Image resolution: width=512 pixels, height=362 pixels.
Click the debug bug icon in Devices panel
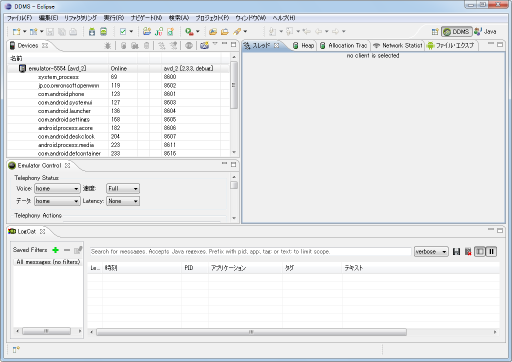click(108, 46)
